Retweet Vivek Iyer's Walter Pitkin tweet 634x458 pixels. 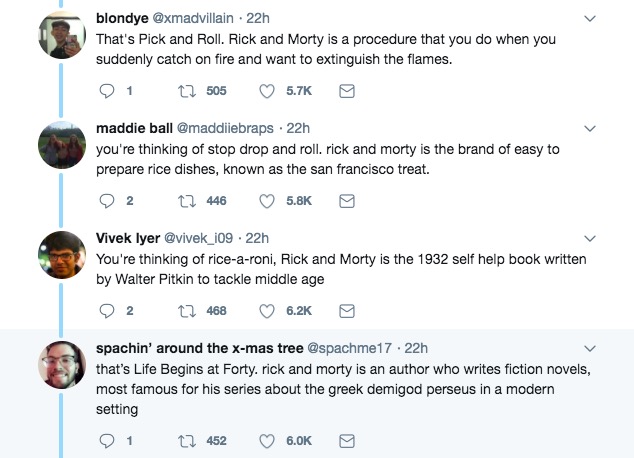[x=185, y=311]
